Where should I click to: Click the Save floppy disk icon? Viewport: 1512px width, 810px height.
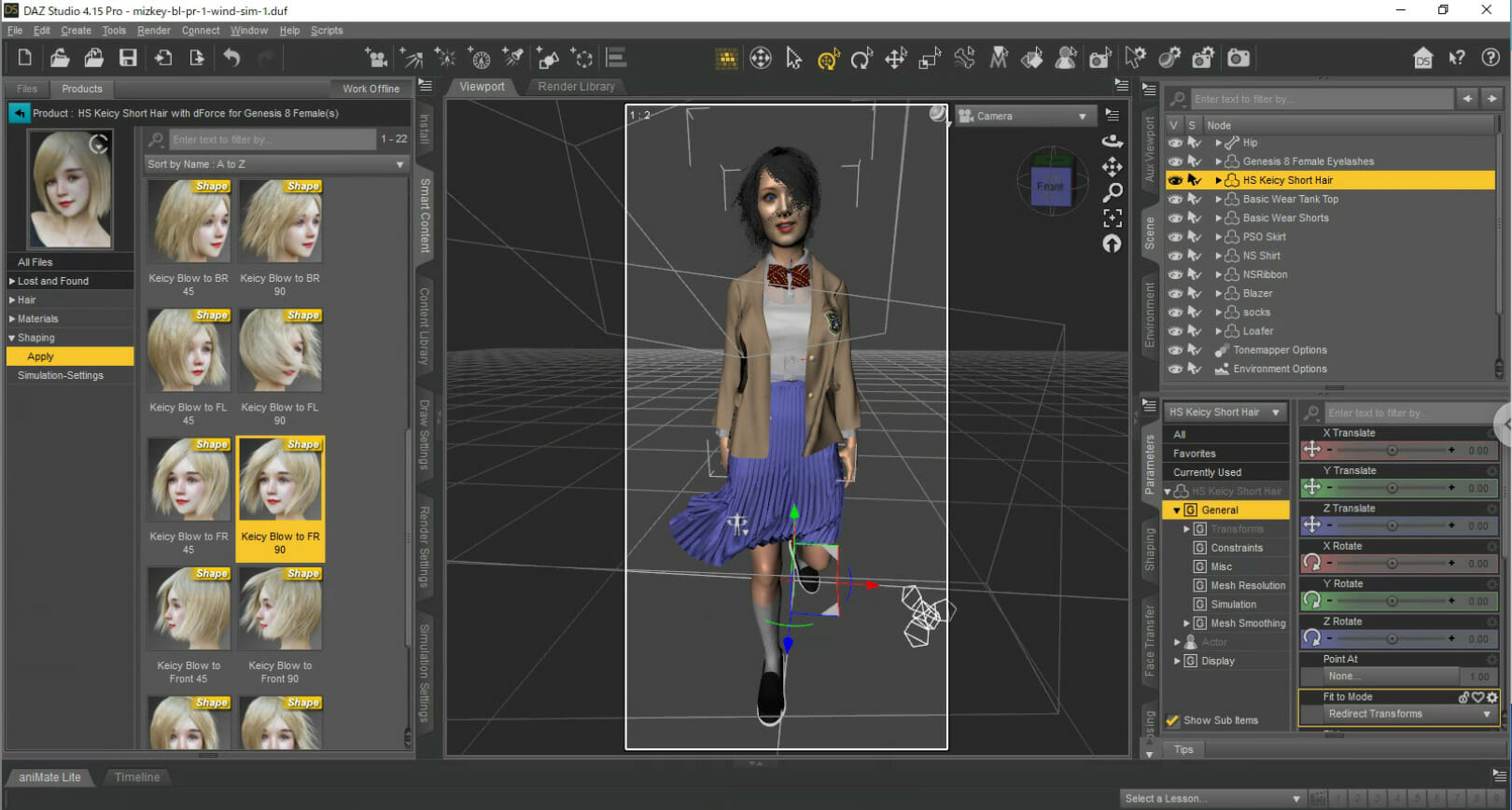128,58
